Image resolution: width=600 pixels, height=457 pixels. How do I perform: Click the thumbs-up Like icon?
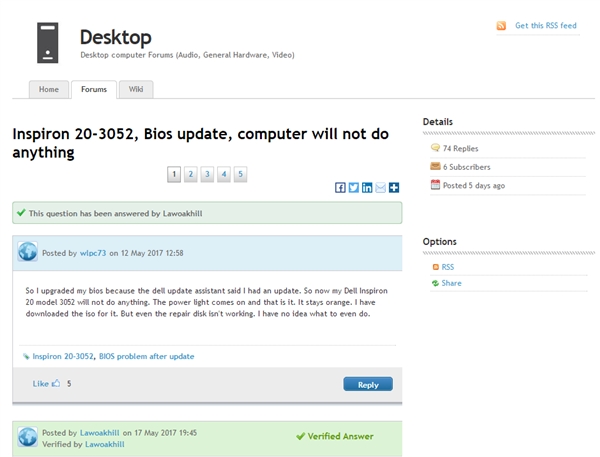[55, 383]
